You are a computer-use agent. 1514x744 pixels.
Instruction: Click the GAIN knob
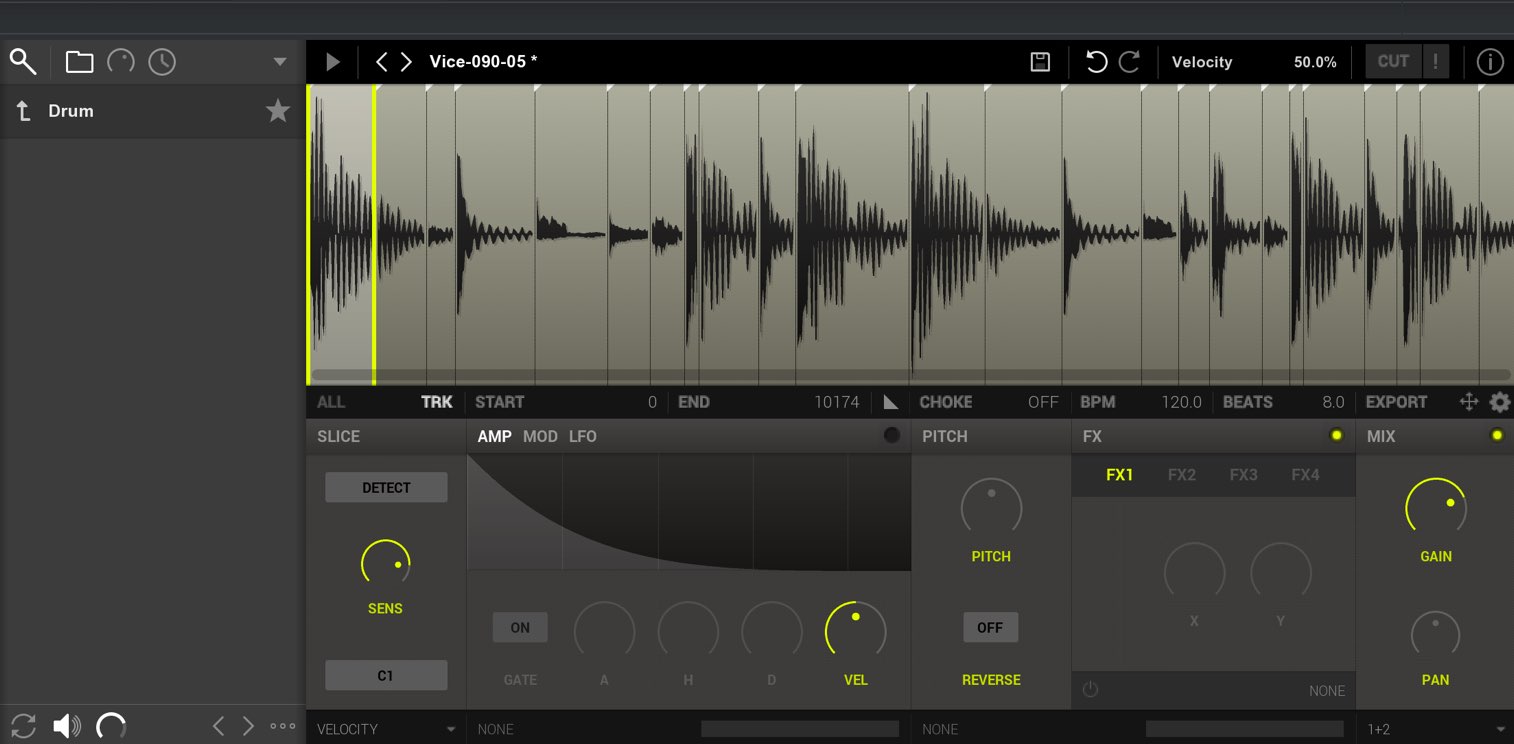(x=1436, y=508)
